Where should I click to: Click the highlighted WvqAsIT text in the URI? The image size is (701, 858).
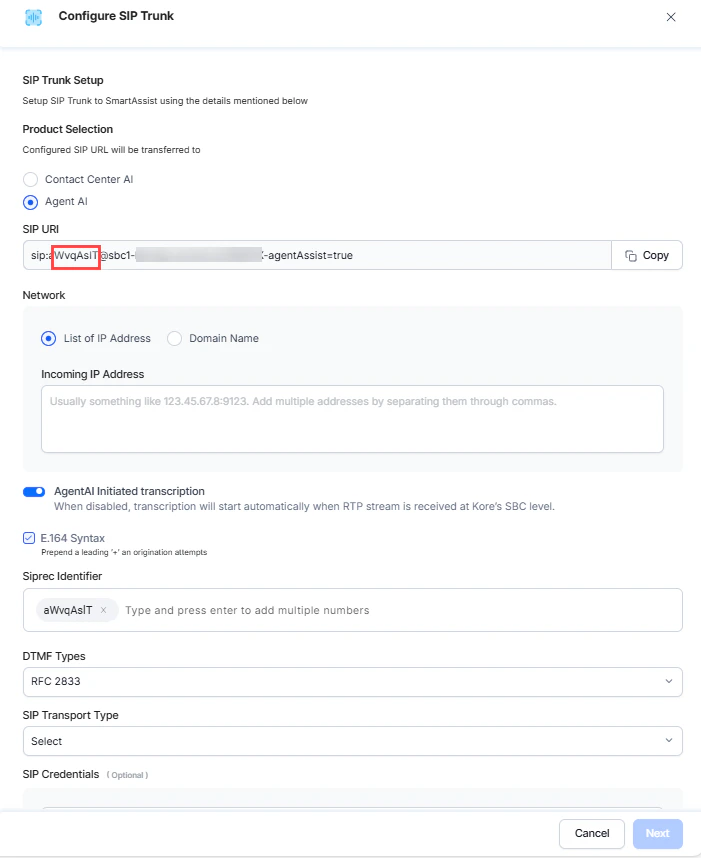click(75, 255)
